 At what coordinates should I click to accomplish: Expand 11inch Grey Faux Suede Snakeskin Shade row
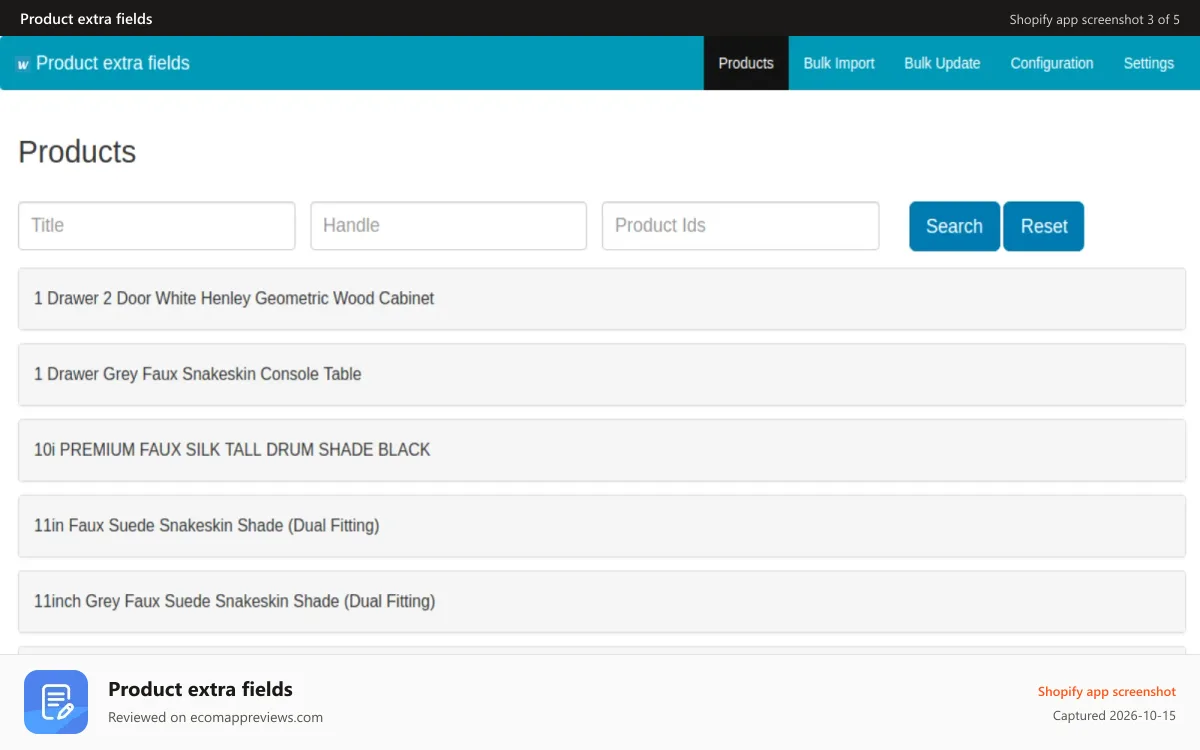pyautogui.click(x=602, y=601)
